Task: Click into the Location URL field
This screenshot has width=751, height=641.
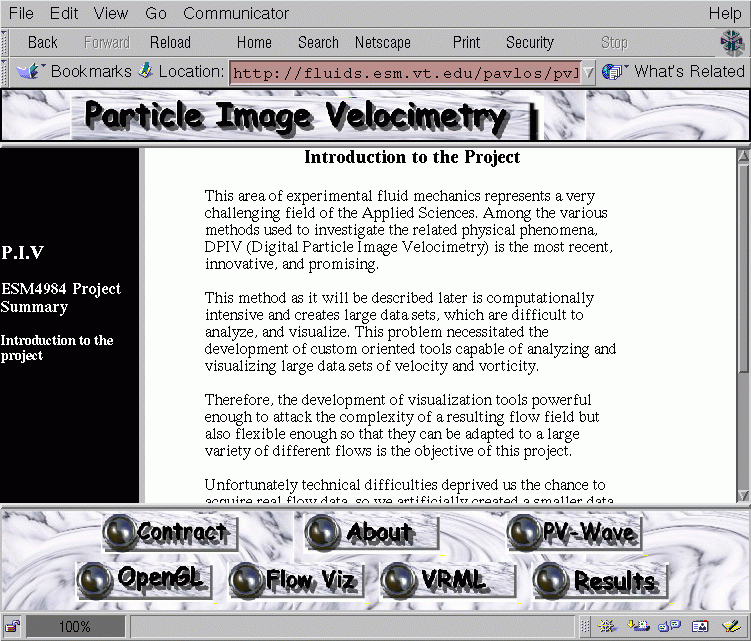Action: [x=406, y=73]
